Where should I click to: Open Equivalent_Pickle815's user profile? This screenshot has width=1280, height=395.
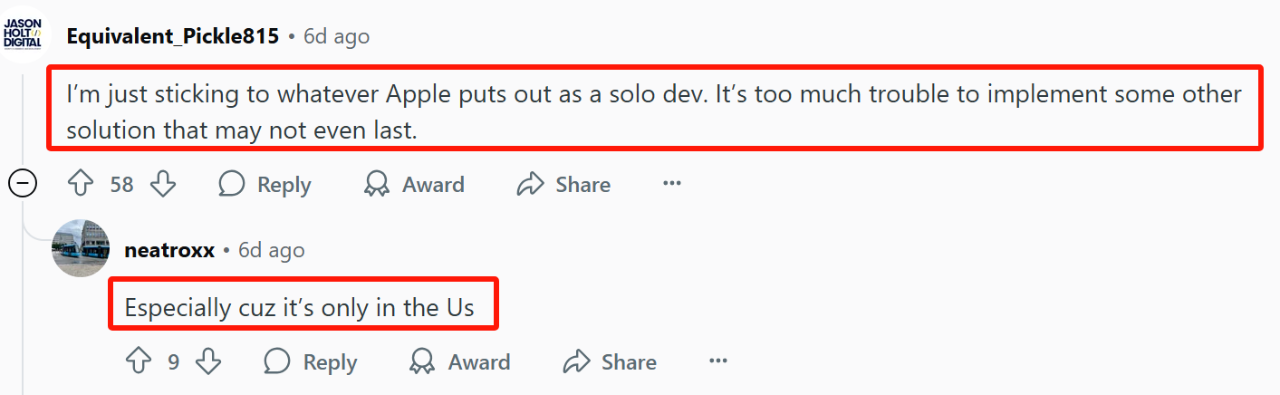pos(173,37)
